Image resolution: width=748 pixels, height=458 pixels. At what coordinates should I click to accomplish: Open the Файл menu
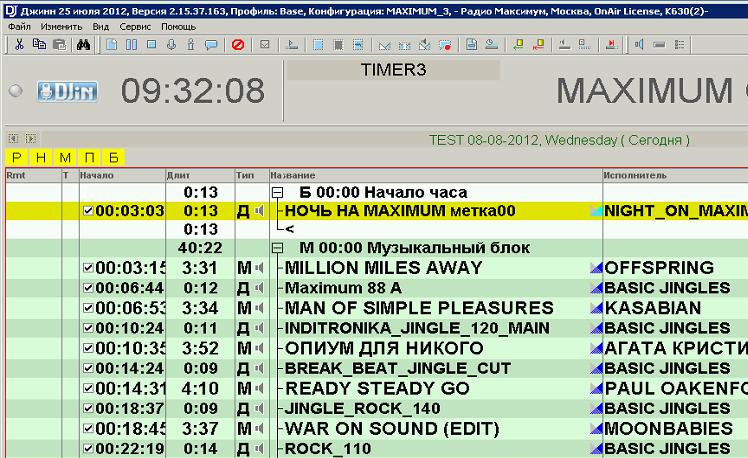(20, 27)
